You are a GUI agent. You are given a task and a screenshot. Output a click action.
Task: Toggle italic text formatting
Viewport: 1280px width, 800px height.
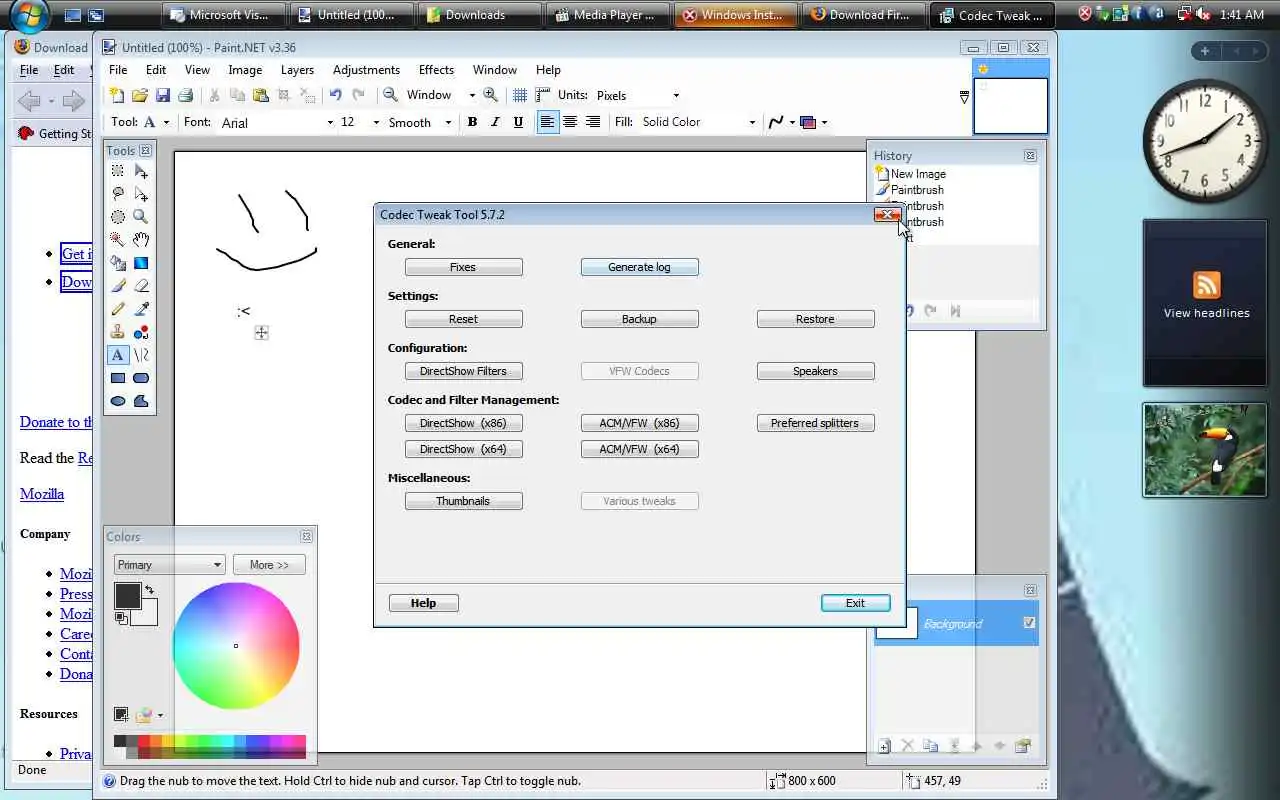[x=495, y=122]
